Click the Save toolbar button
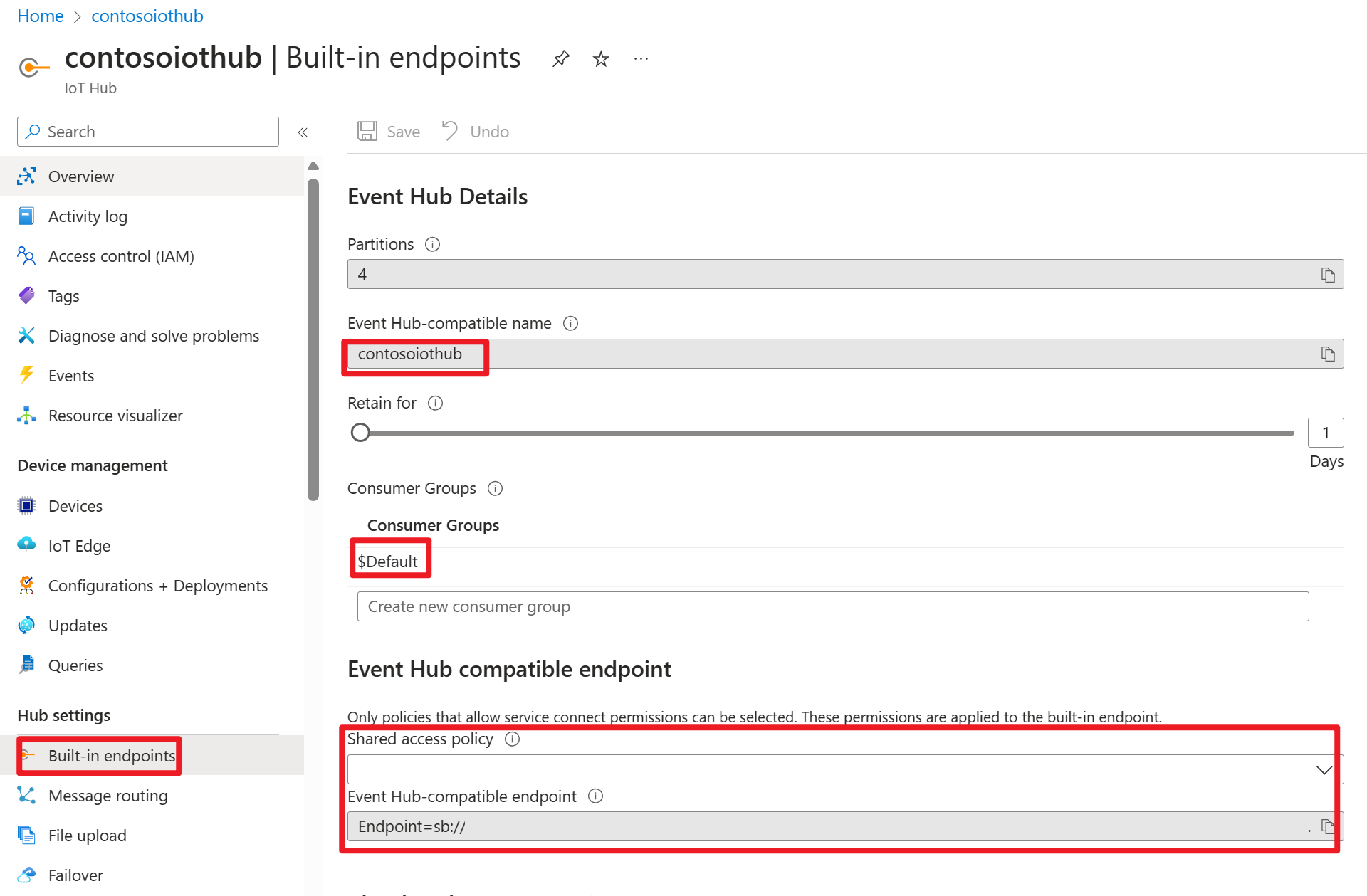Image resolution: width=1367 pixels, height=896 pixels. click(x=389, y=132)
